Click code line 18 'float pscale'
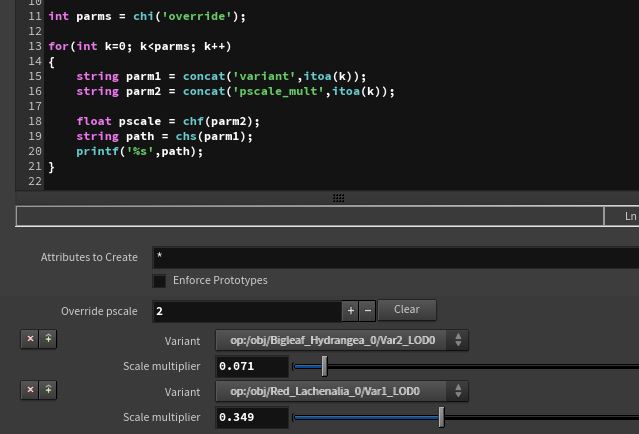The image size is (639, 434). 168,121
